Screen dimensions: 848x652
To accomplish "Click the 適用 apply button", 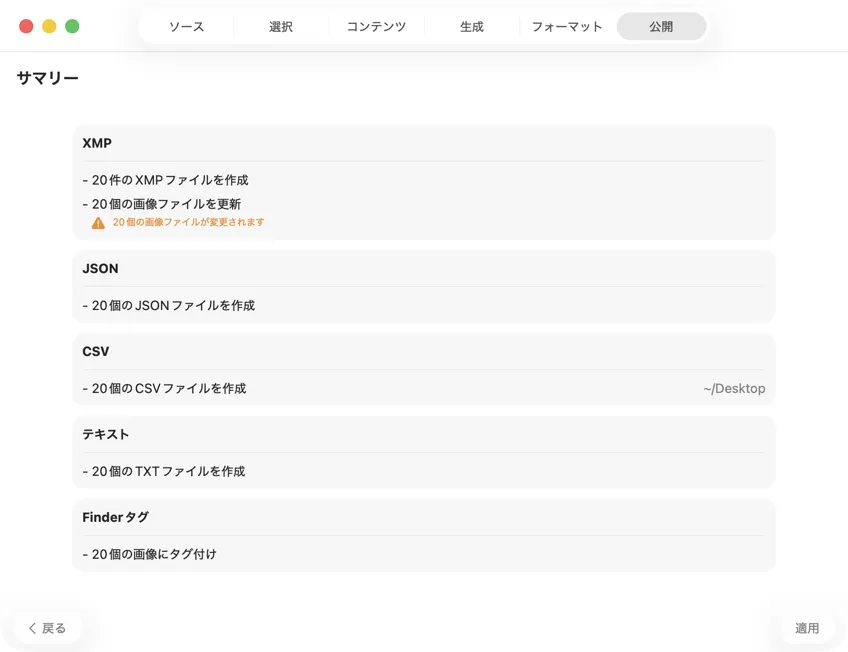I will [807, 628].
